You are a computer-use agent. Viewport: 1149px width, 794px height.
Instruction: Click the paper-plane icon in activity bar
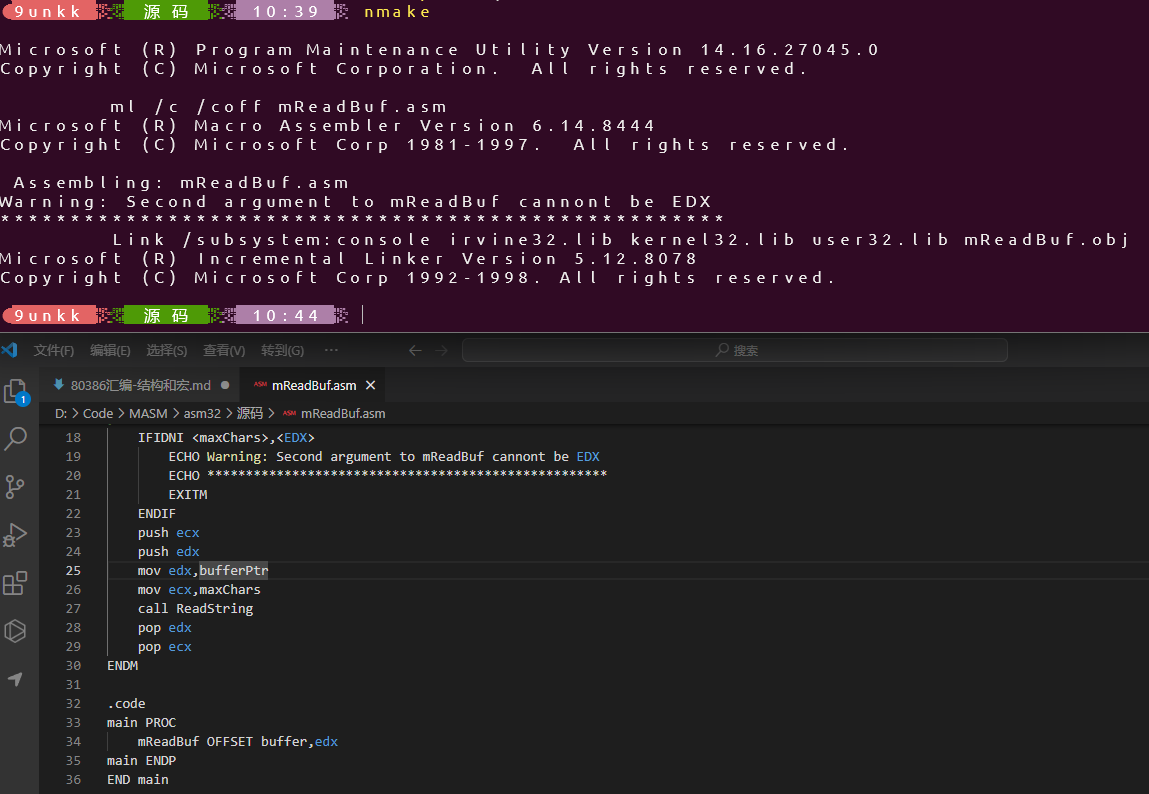pyautogui.click(x=15, y=679)
